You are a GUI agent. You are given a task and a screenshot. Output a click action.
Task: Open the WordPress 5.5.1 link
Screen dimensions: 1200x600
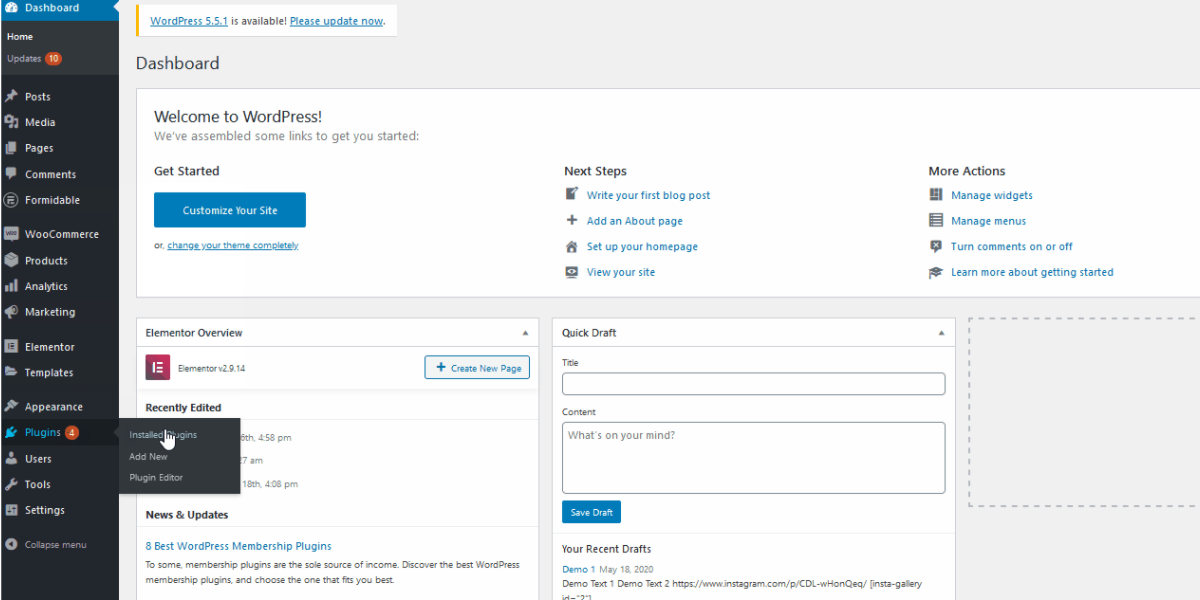189,21
